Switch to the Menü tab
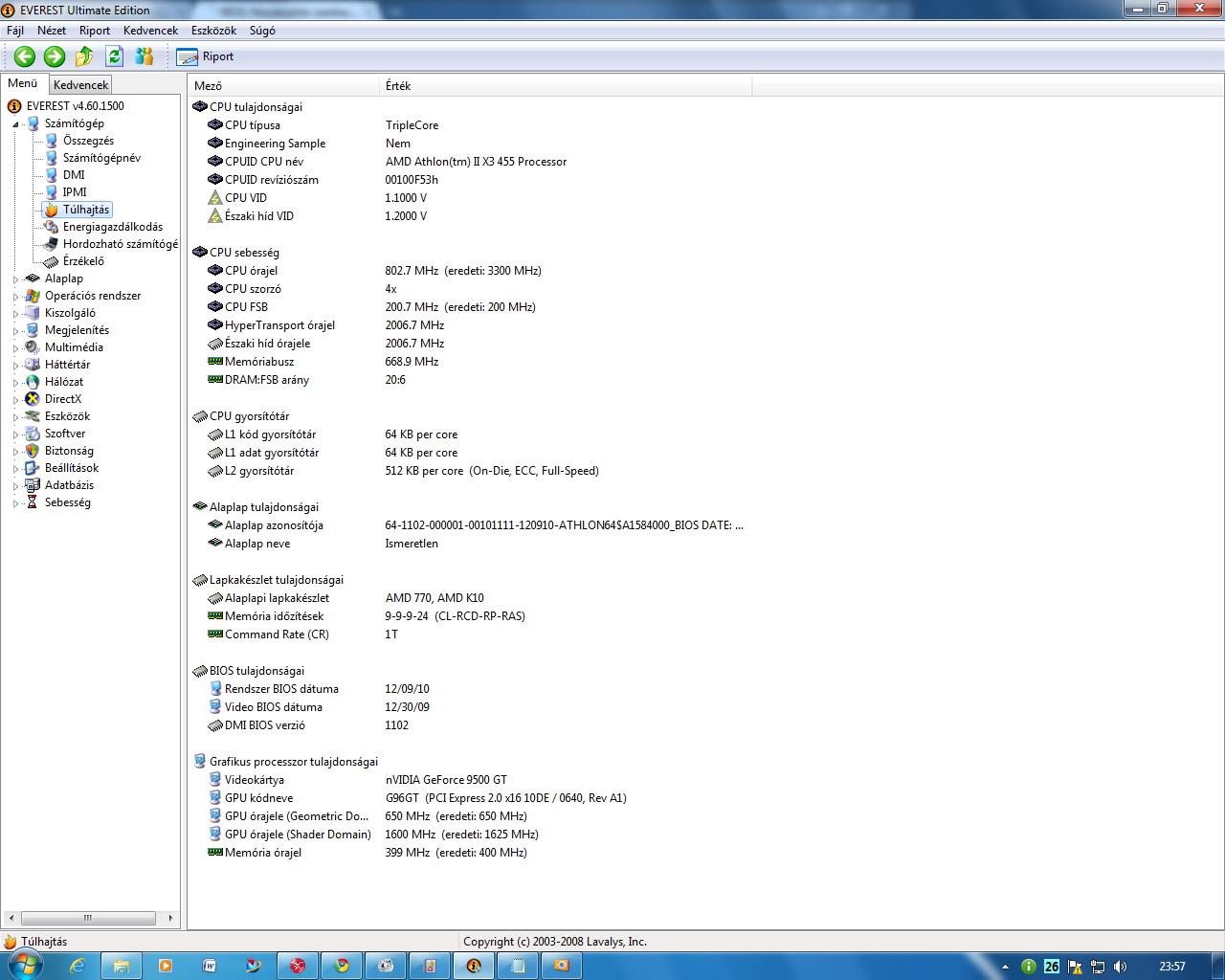 click(23, 83)
